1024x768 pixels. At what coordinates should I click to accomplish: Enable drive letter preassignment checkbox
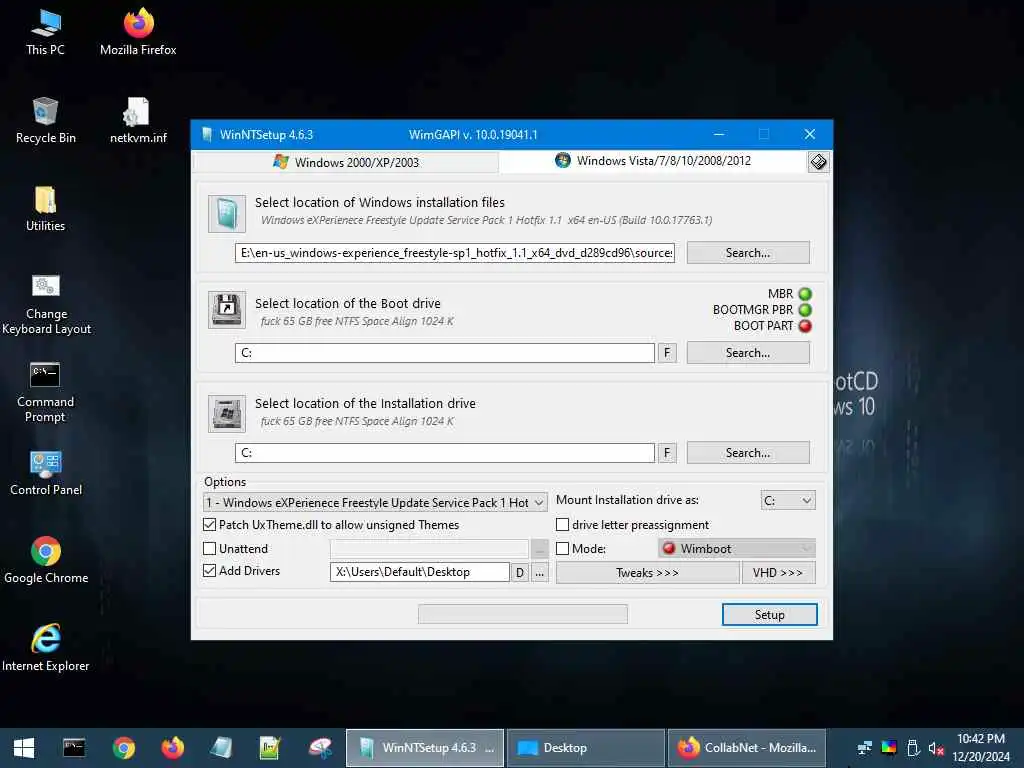(562, 524)
